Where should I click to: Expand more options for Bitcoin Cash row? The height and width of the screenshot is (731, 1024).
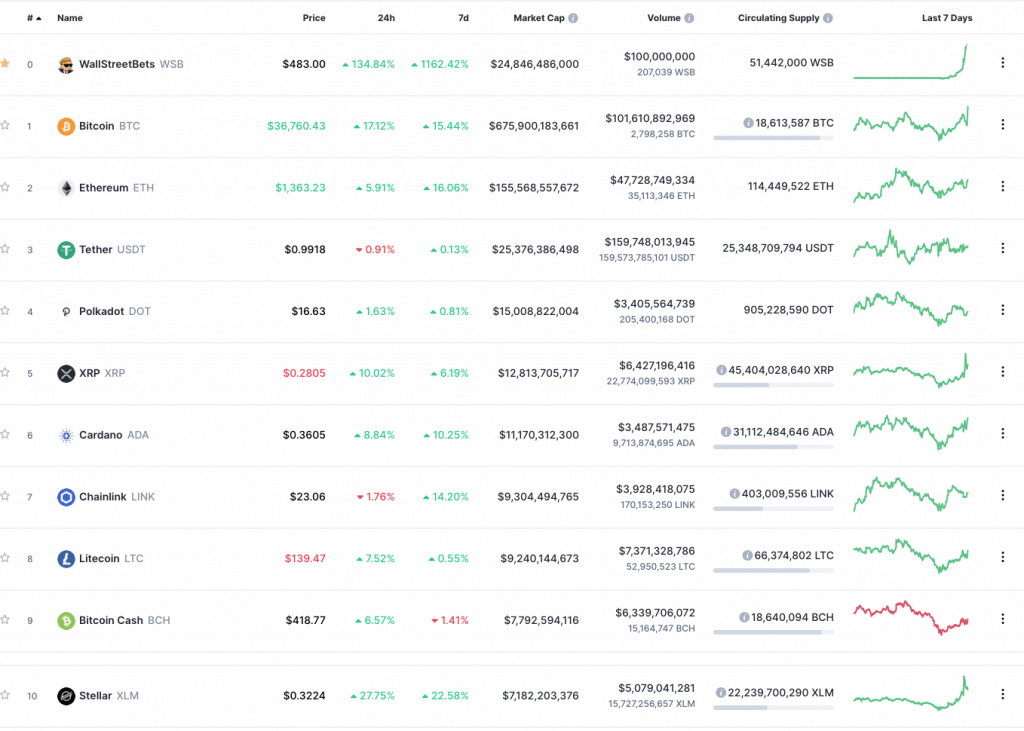click(x=1002, y=620)
